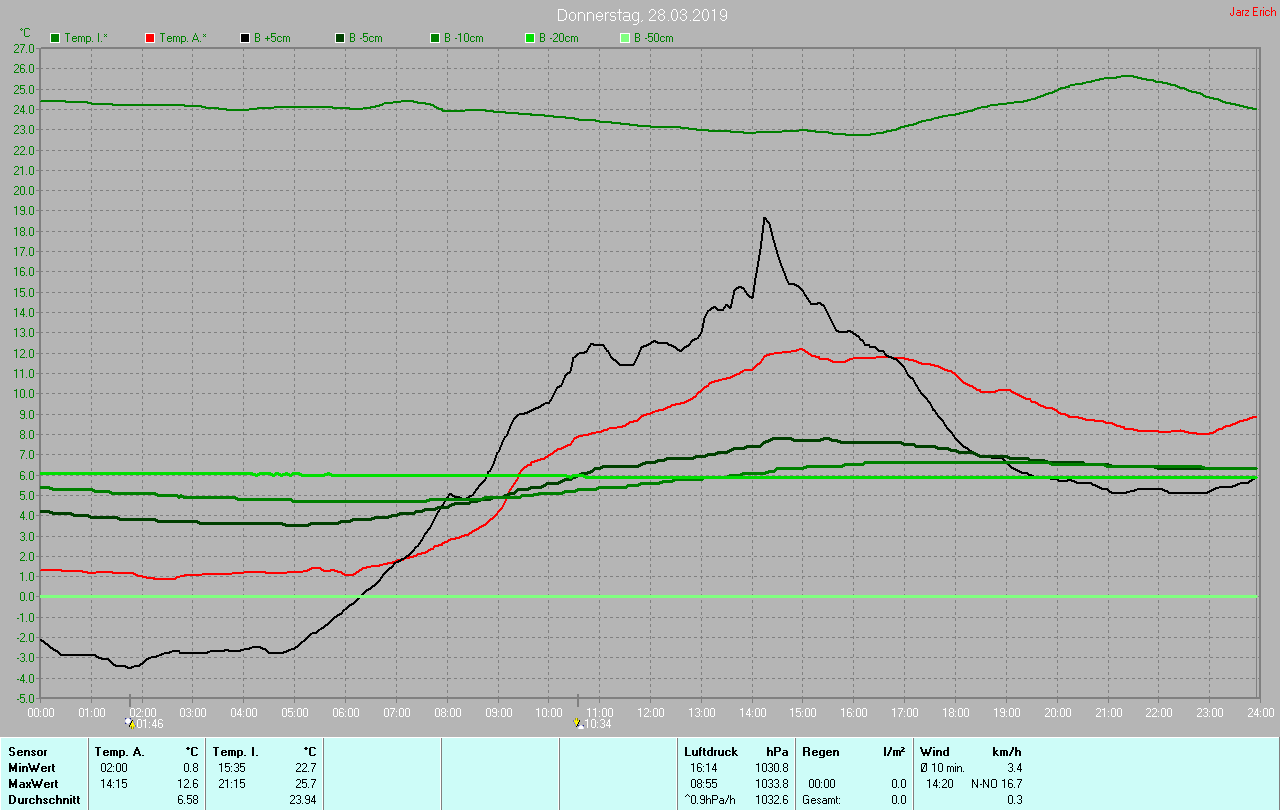Select the MaxWert row label
Image resolution: width=1280 pixels, height=810 pixels.
click(x=35, y=783)
